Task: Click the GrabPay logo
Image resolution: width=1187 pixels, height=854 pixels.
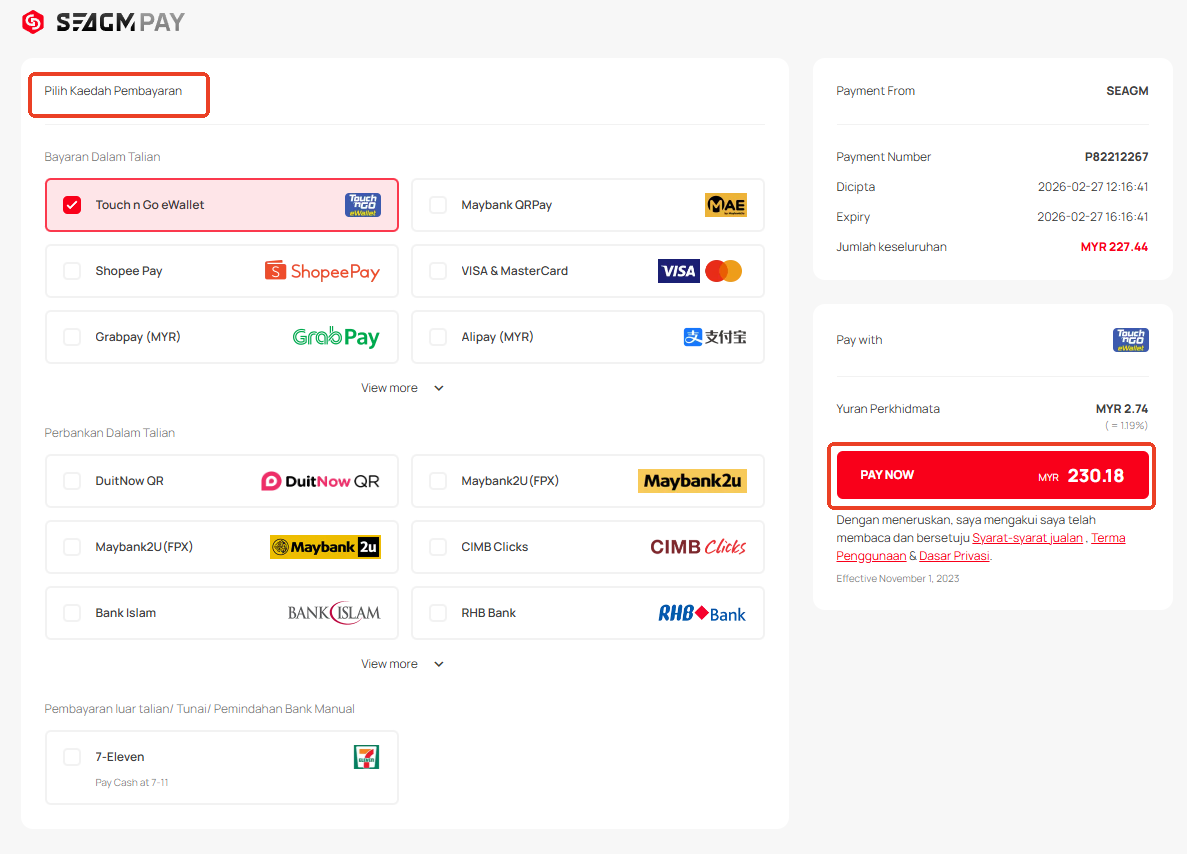Action: 335,337
